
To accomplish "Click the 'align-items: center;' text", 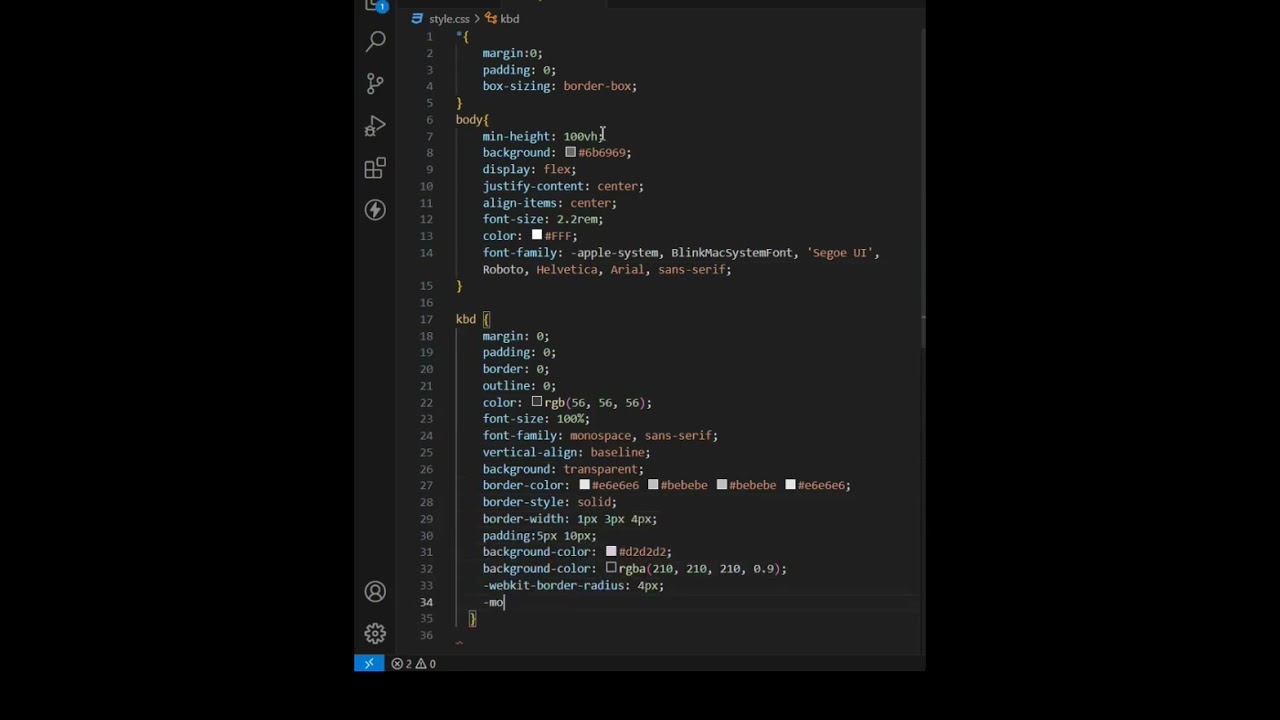I will (x=549, y=203).
